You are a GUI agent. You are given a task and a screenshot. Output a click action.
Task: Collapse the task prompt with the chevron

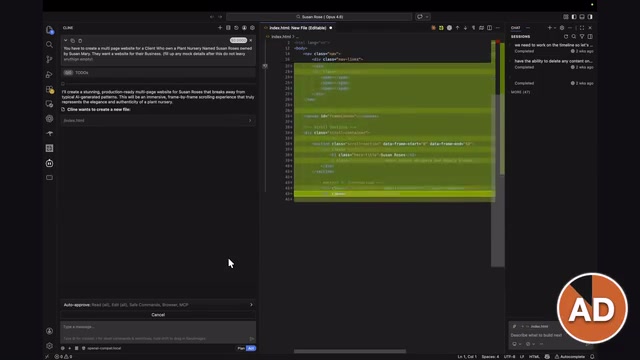click(x=65, y=40)
